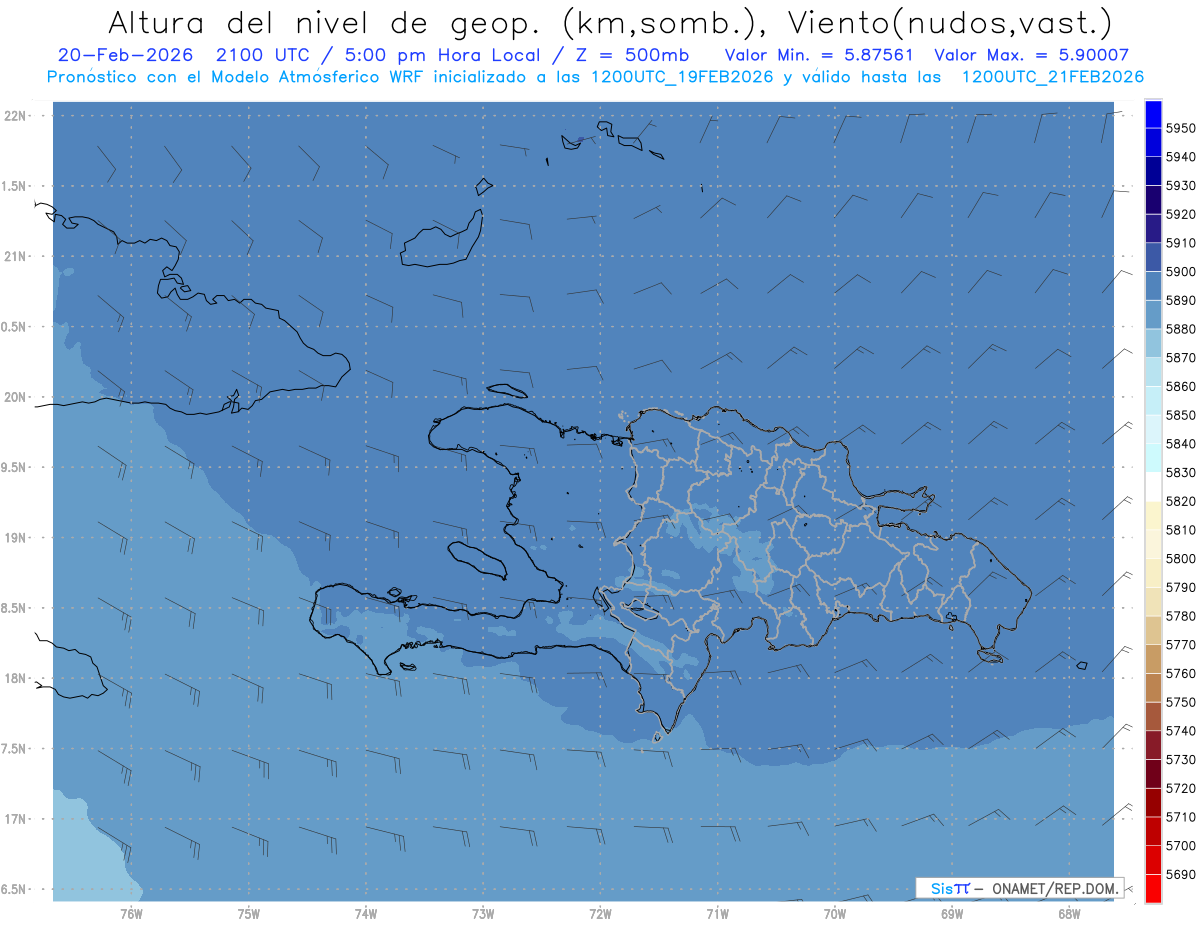The width and height of the screenshot is (1200, 927).
Task: Click the colorbar value '5820'
Action: tap(1180, 501)
